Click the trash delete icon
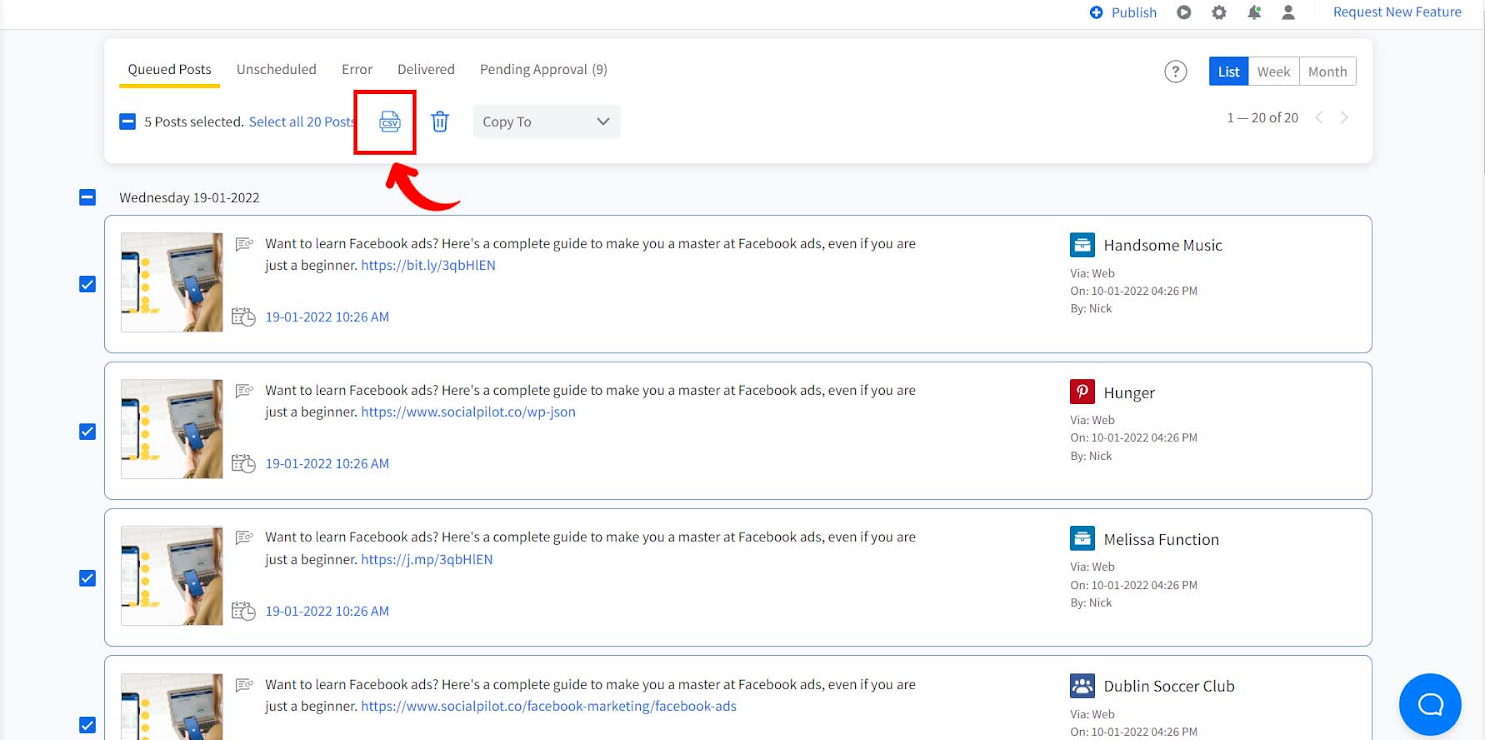 point(440,122)
